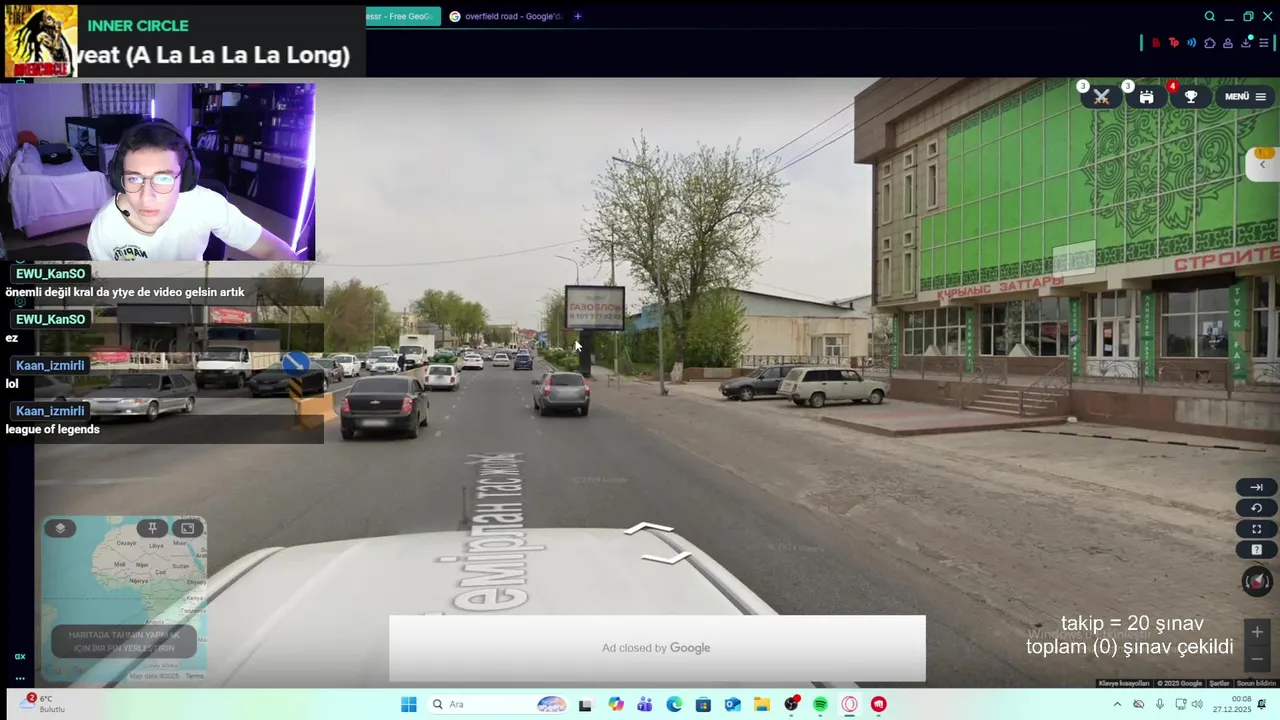Screen dimensions: 1280x720
Task: Click the undo last move button
Action: pos(1256,508)
